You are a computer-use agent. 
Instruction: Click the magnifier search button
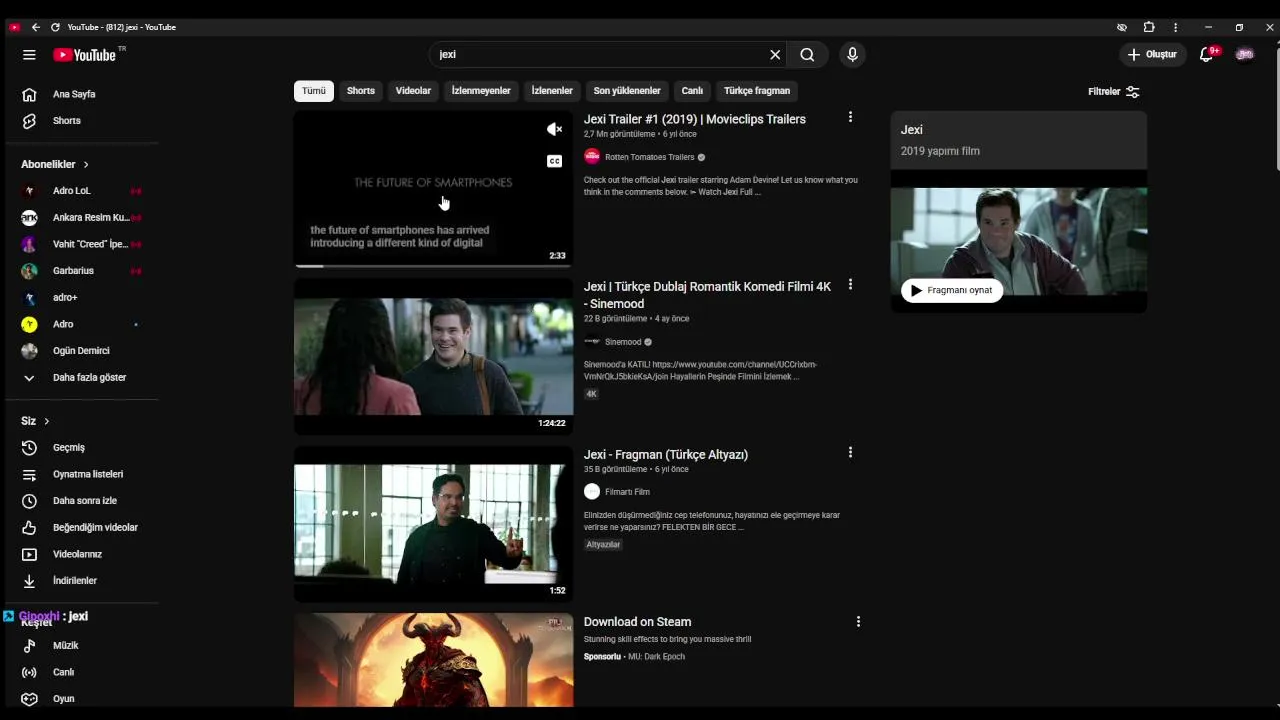pyautogui.click(x=807, y=55)
